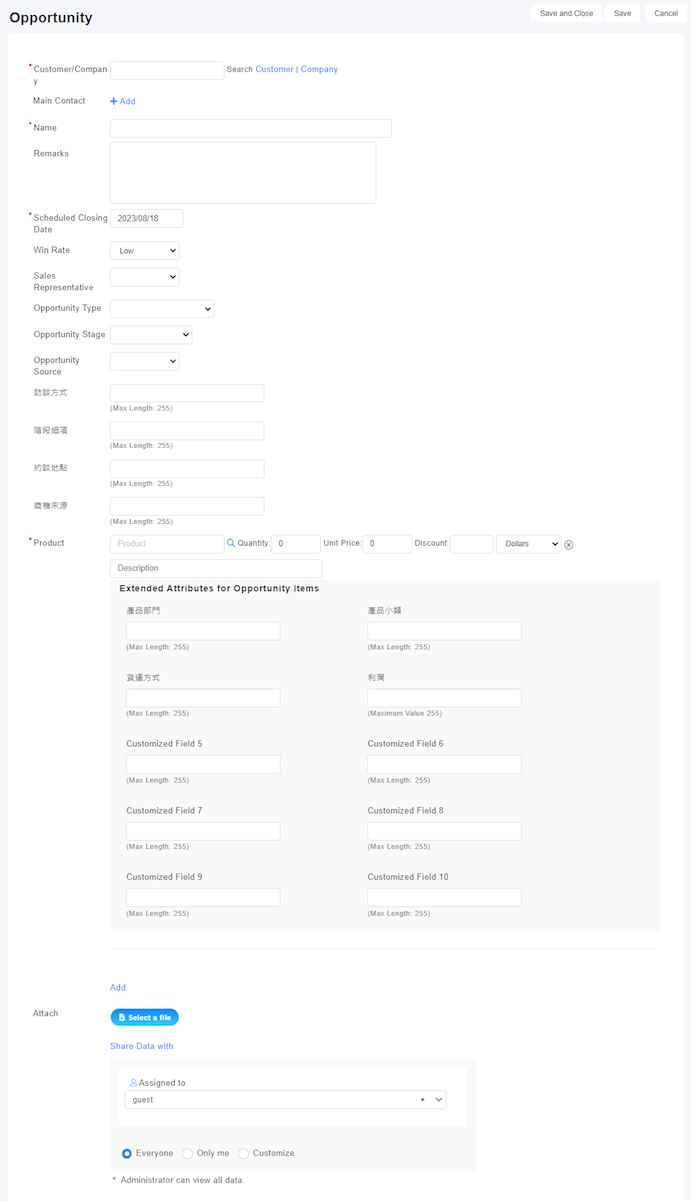
Task: Click the Customized Field 6 input
Action: point(444,764)
